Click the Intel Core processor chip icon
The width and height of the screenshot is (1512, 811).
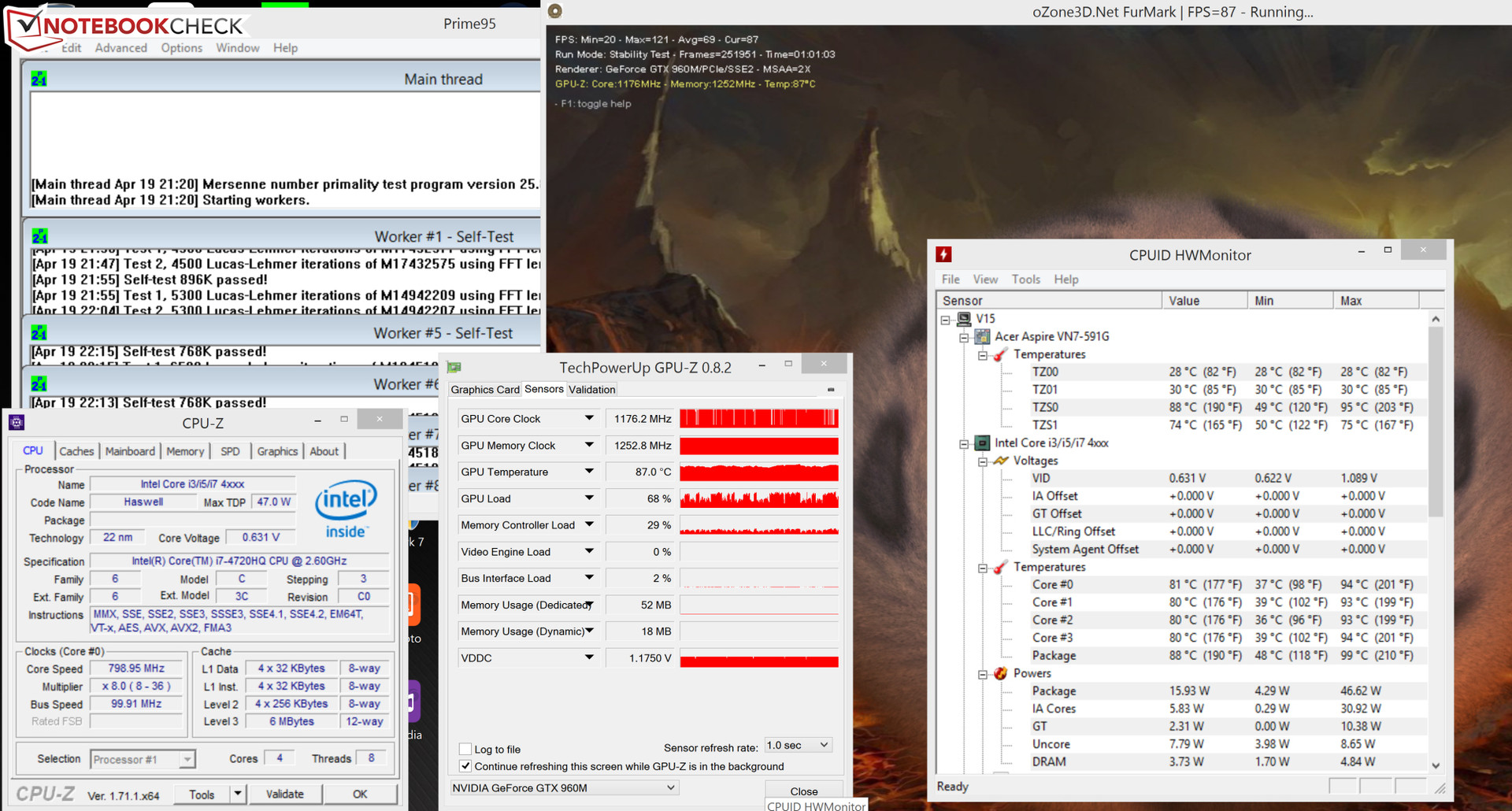tap(982, 443)
